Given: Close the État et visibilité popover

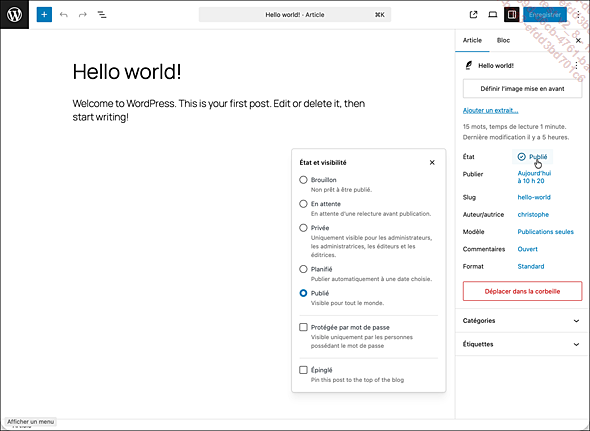Looking at the screenshot, I should 432,163.
